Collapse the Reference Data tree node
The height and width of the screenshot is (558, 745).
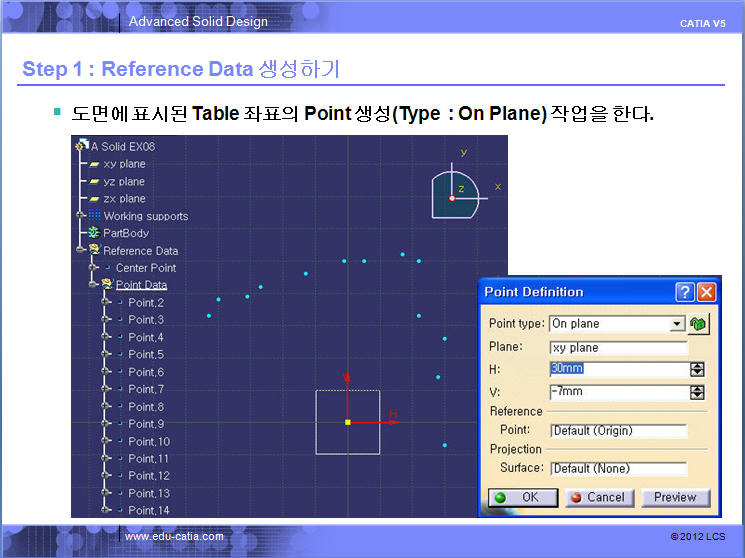81,250
